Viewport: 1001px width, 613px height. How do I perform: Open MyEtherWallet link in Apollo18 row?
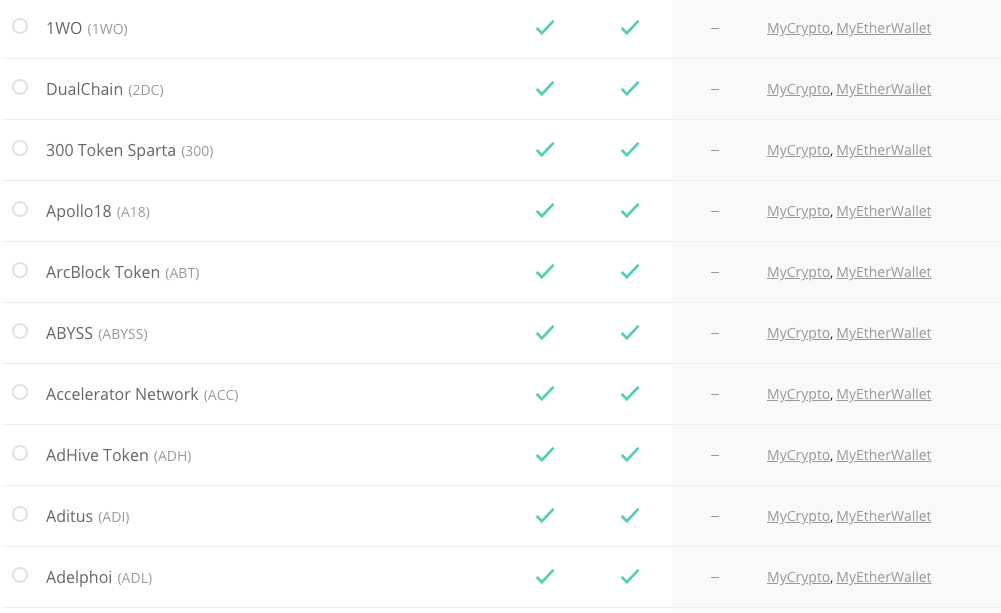click(884, 211)
